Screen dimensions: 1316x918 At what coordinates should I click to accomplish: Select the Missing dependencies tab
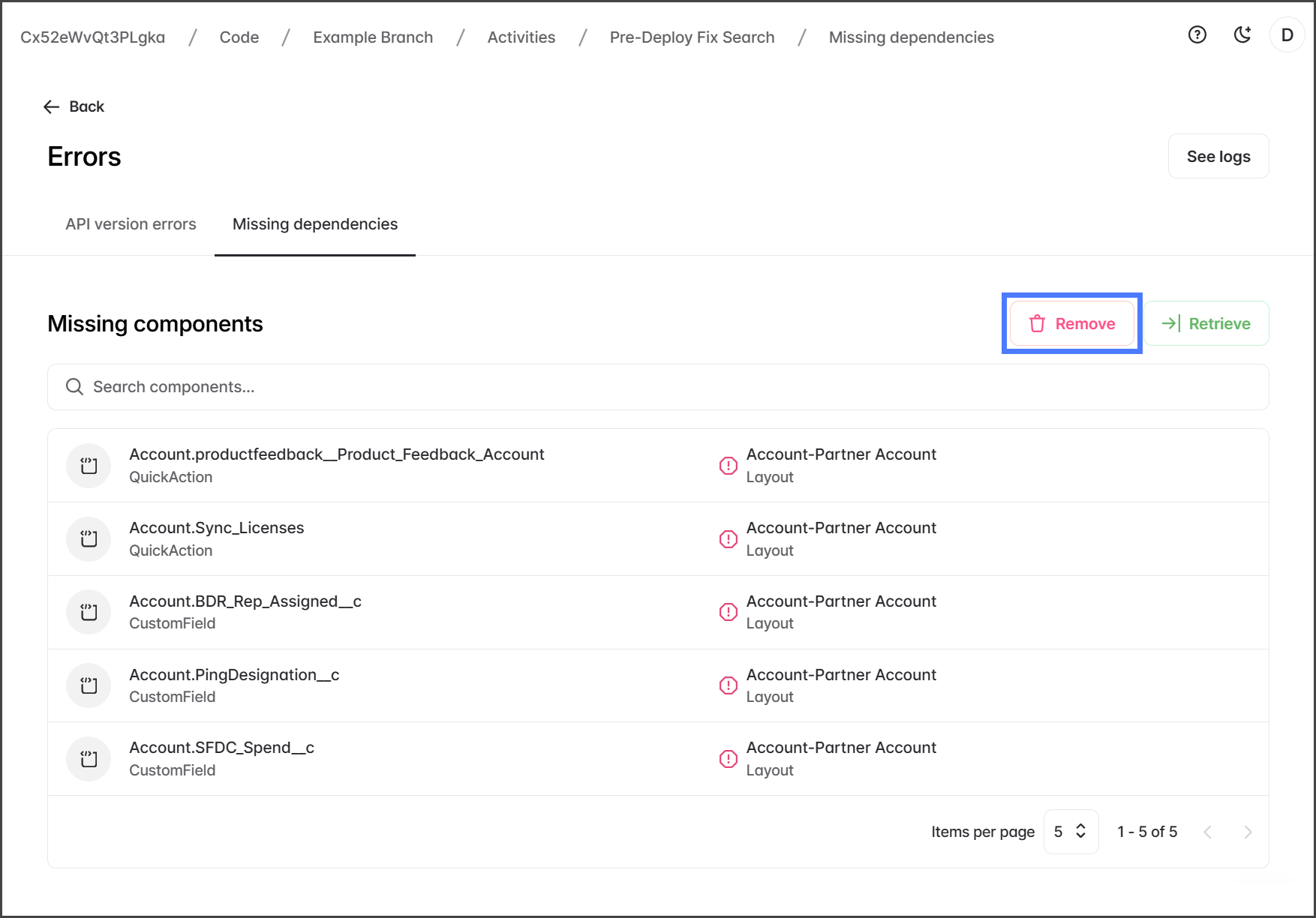point(314,224)
